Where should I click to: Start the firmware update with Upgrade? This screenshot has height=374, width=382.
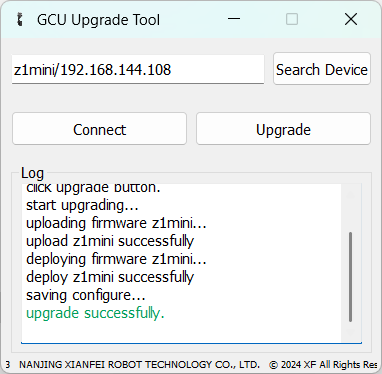pos(283,129)
